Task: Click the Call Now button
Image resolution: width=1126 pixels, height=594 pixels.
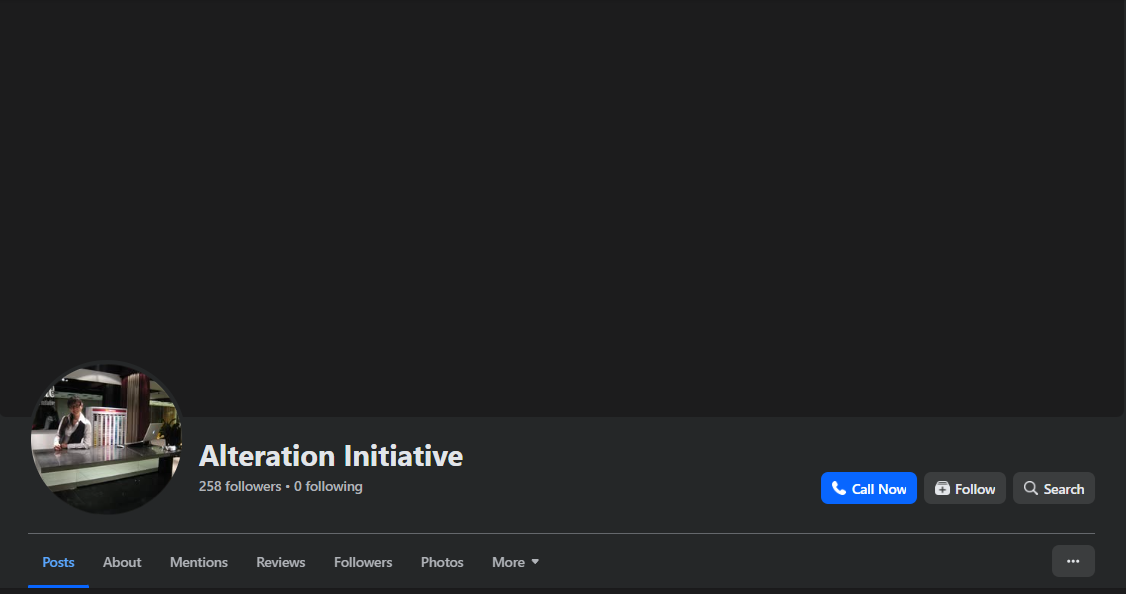Action: (x=868, y=488)
